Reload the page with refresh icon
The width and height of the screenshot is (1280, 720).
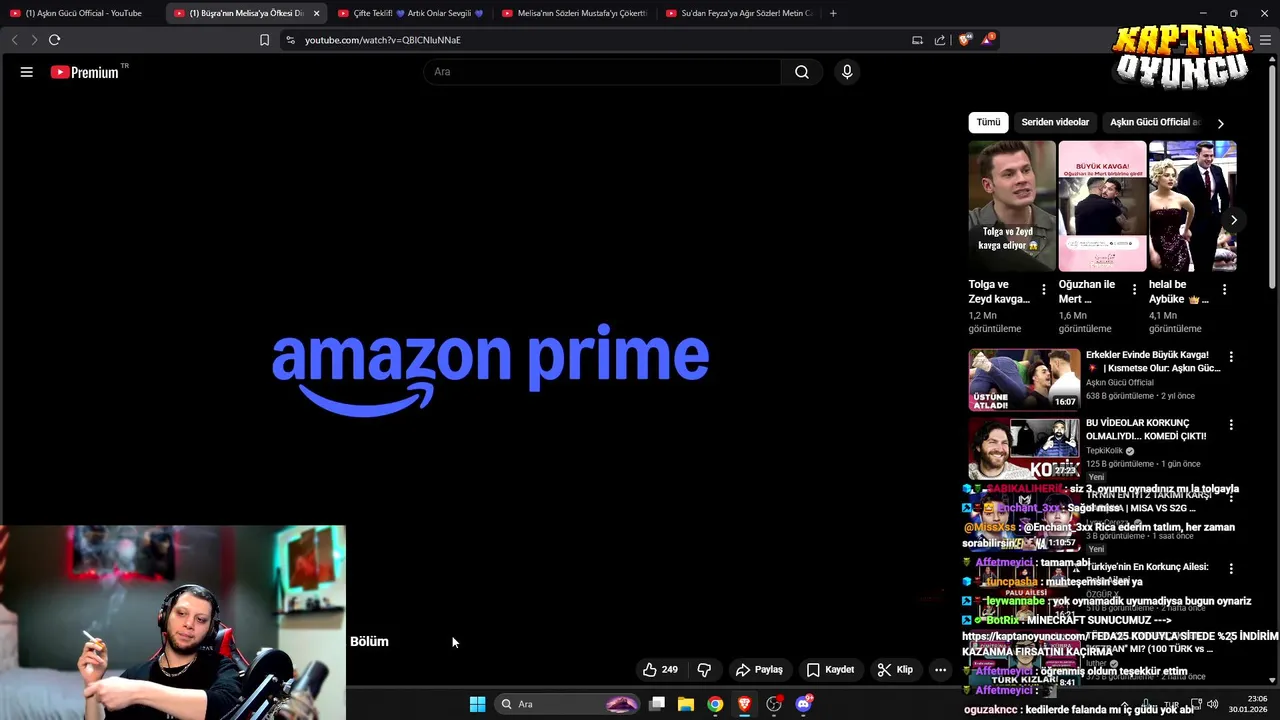point(54,40)
